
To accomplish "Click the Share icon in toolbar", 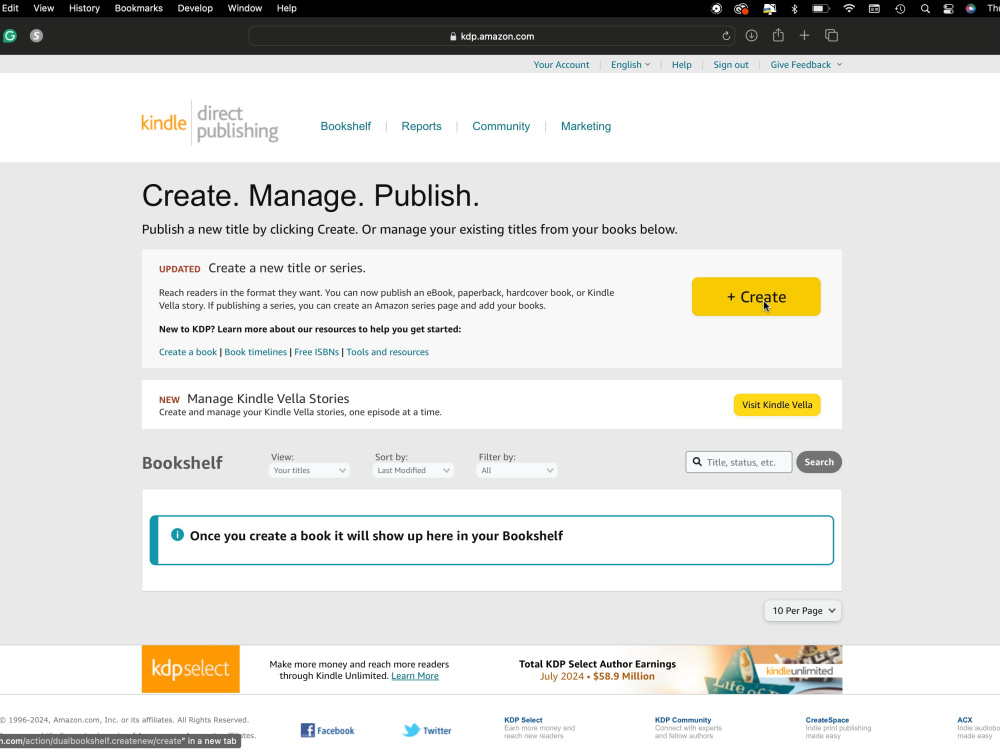I will 778,36.
